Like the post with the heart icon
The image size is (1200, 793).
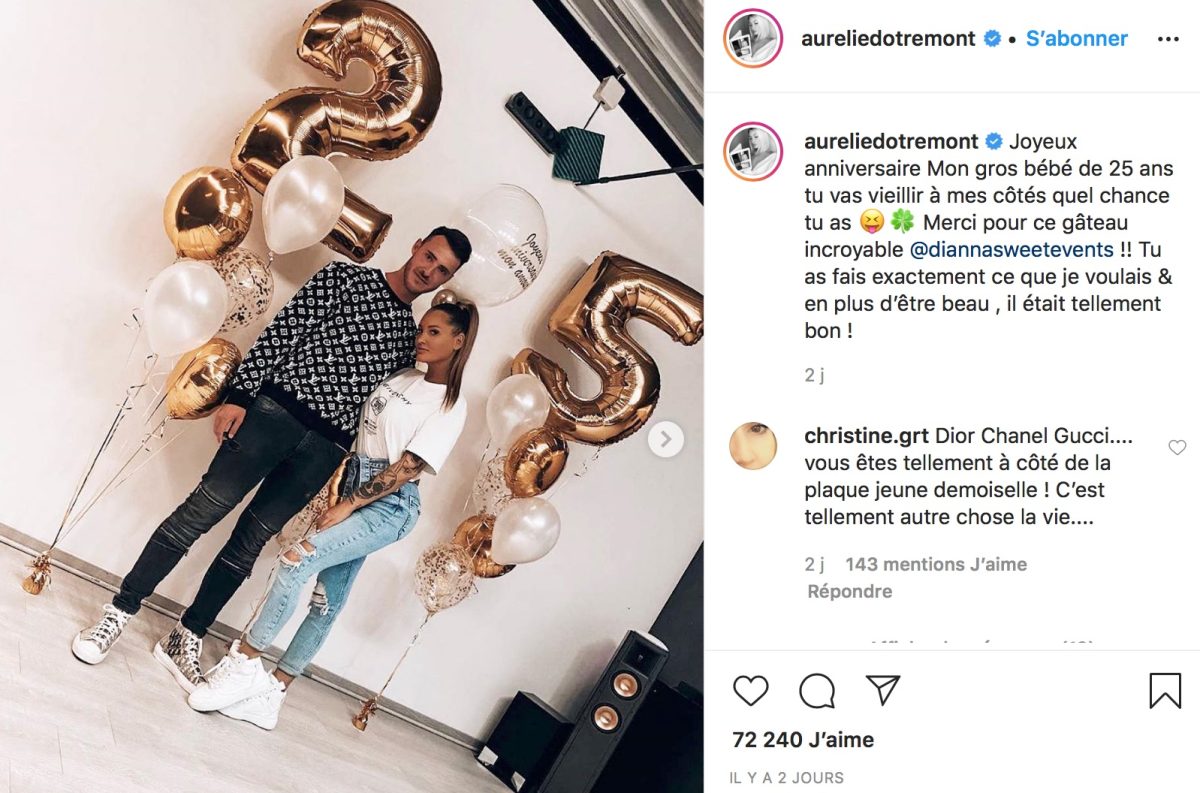[751, 690]
